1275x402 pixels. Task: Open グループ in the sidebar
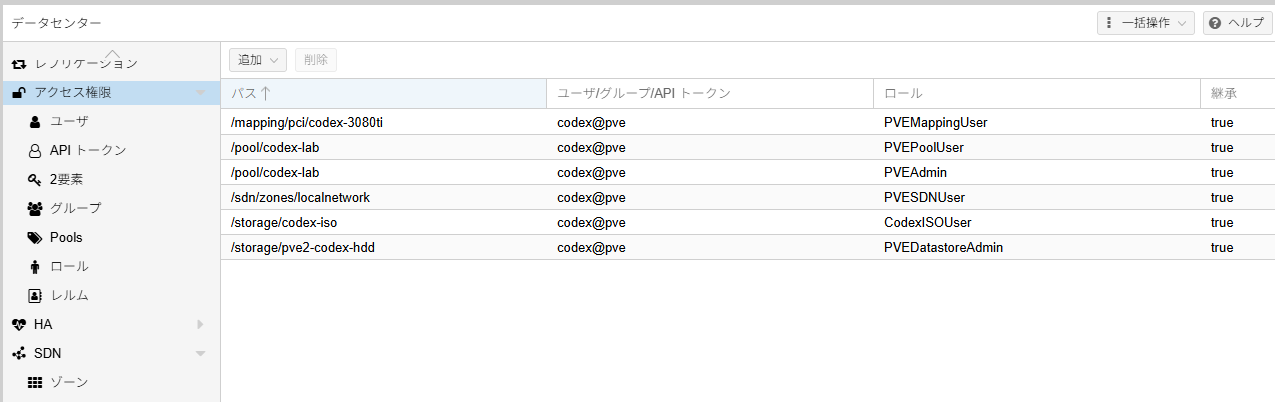coord(110,209)
